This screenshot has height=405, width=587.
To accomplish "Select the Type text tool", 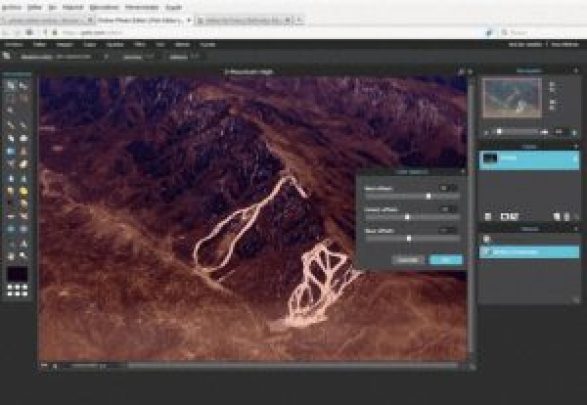I will pyautogui.click(x=24, y=244).
